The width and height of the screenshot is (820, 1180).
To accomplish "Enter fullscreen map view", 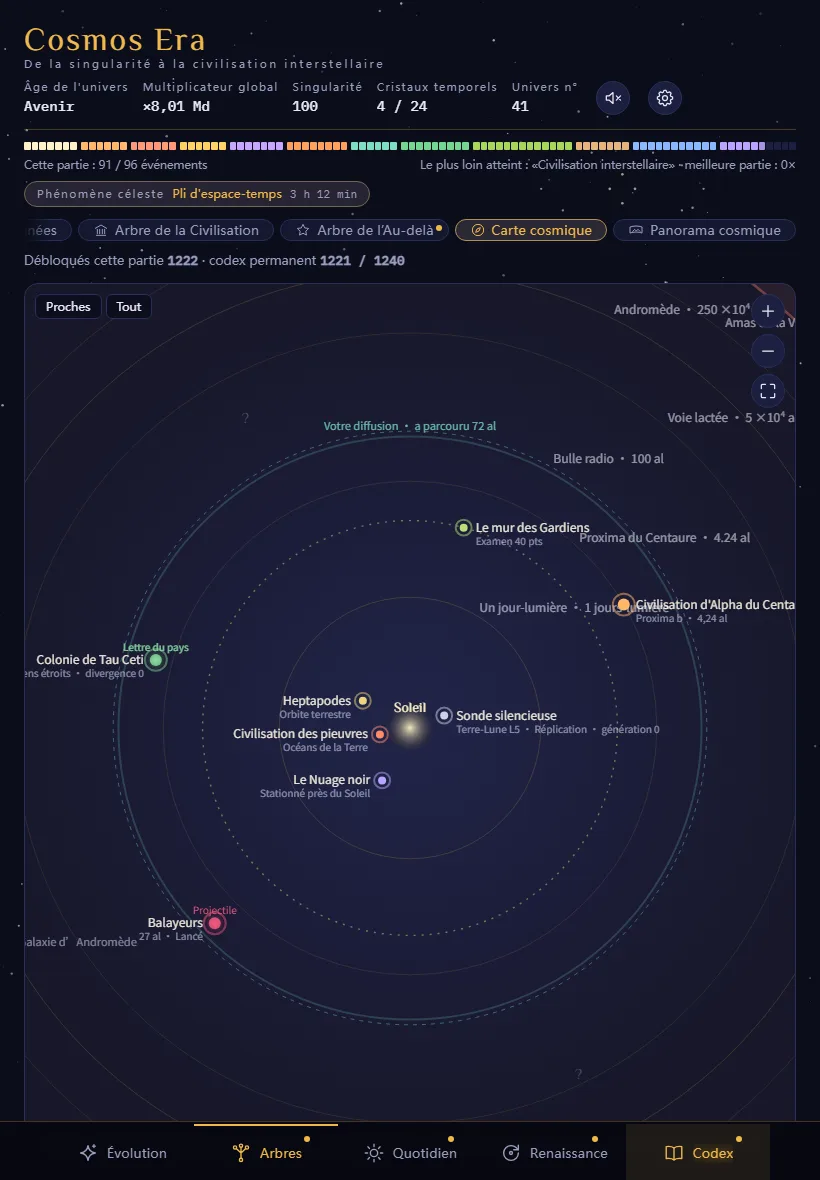I will pos(768,391).
